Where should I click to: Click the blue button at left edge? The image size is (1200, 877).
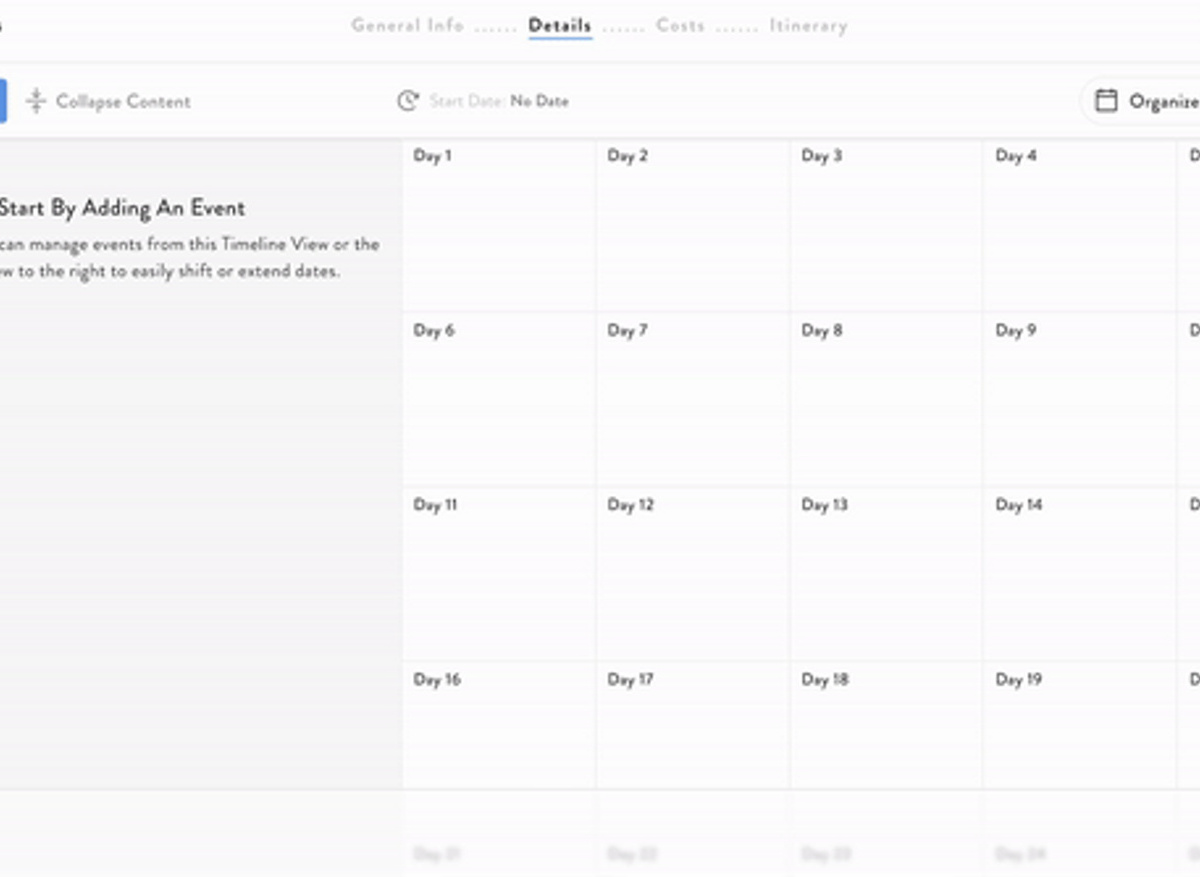(x=2, y=101)
